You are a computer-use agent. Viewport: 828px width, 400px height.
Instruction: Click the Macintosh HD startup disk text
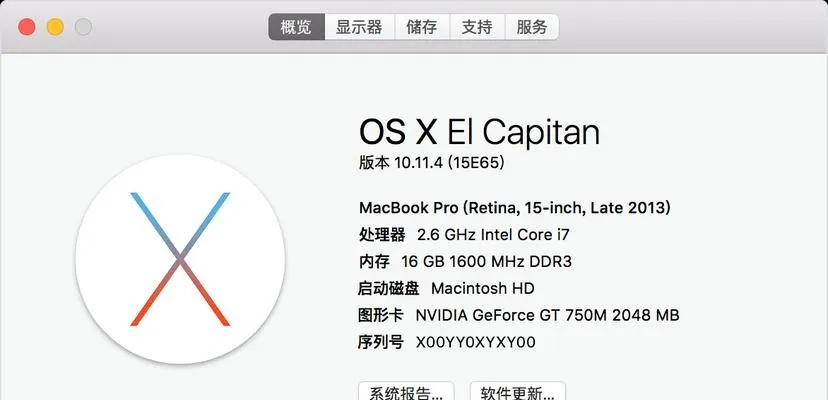(x=483, y=288)
